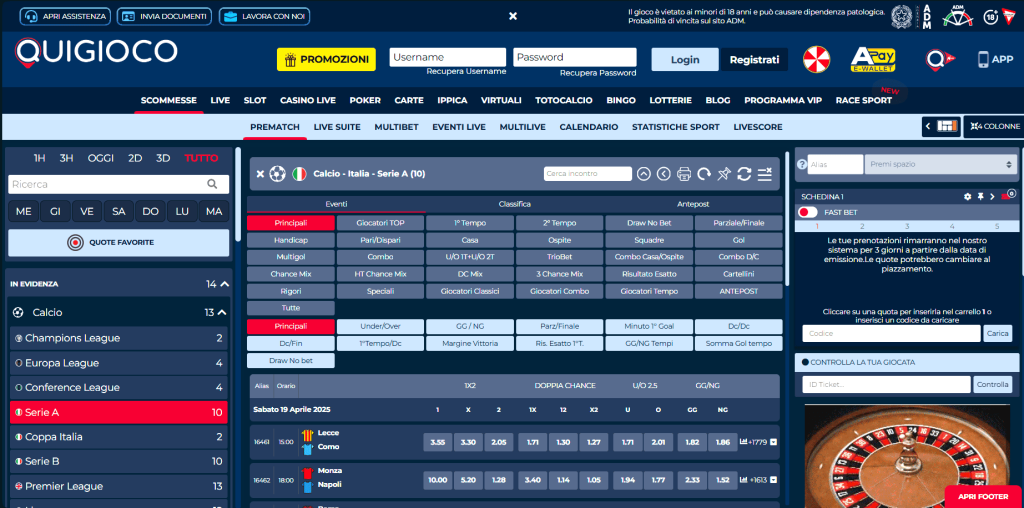Toggle the DO day filter

click(x=150, y=212)
